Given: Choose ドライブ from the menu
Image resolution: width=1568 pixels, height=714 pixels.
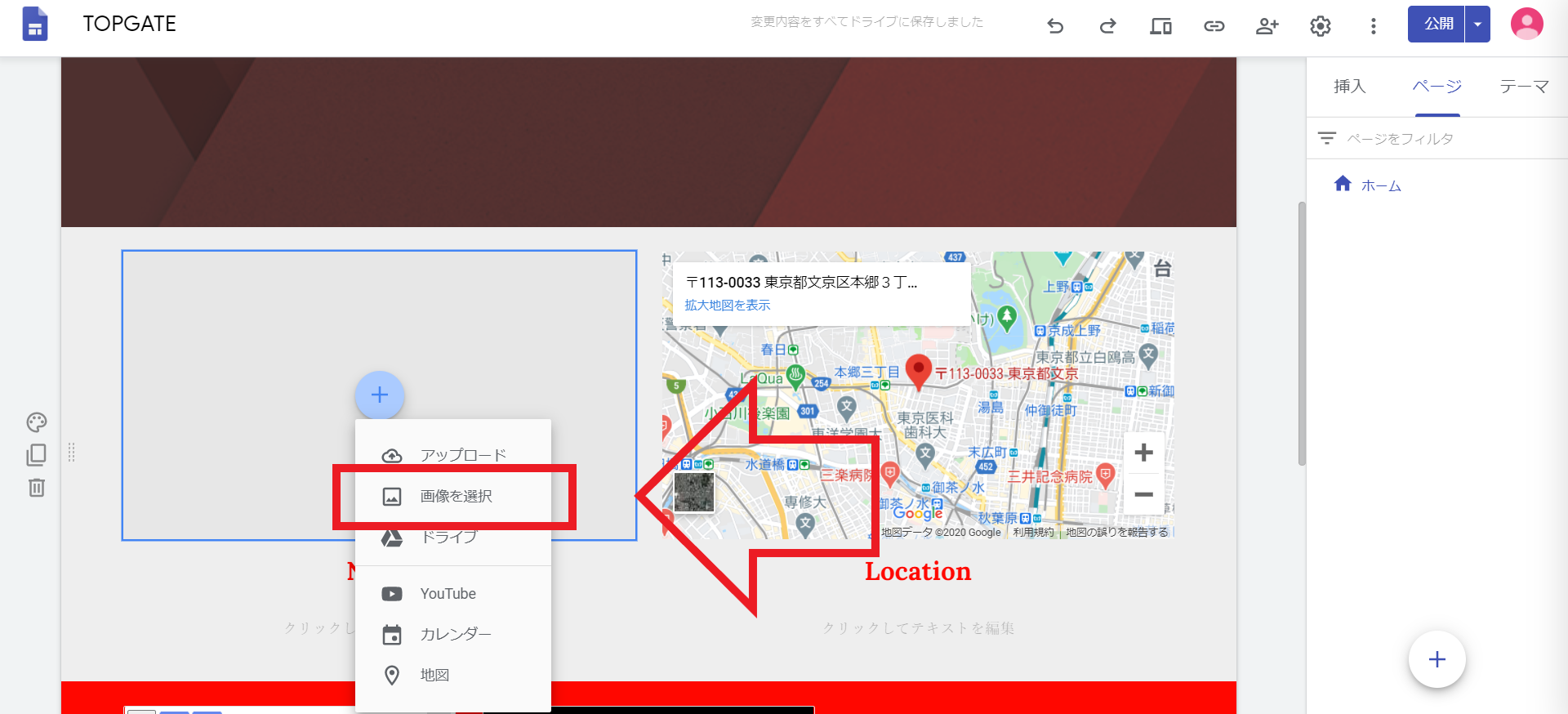Looking at the screenshot, I should (453, 537).
